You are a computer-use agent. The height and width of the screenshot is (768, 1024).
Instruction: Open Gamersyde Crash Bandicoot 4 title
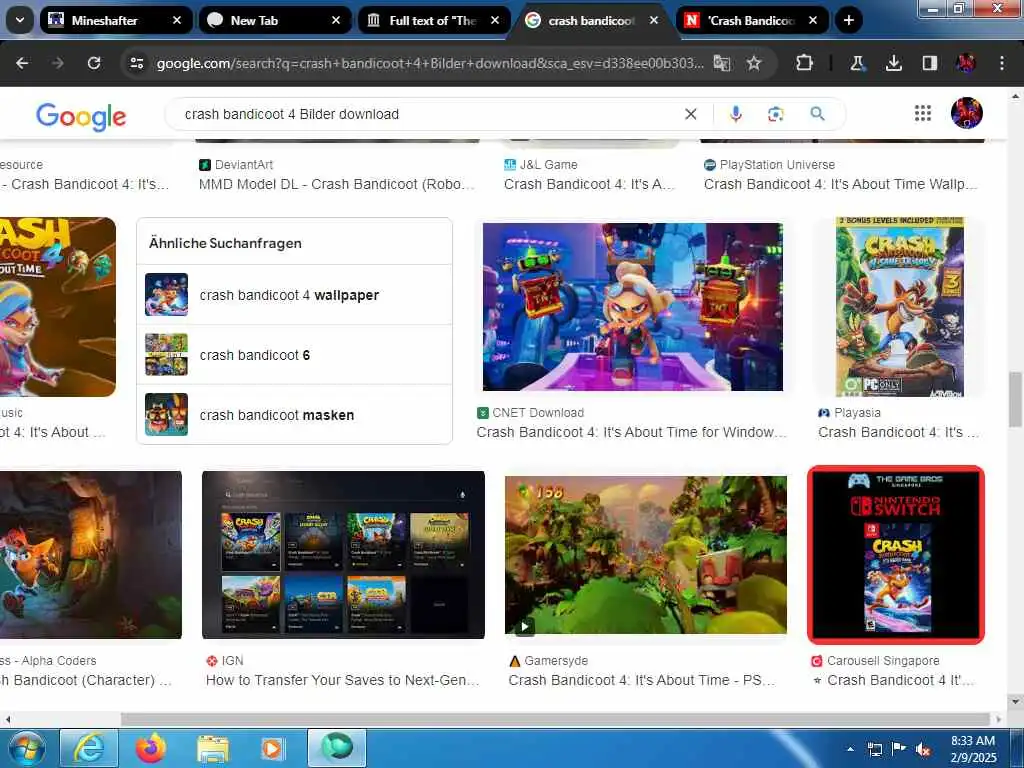(641, 680)
